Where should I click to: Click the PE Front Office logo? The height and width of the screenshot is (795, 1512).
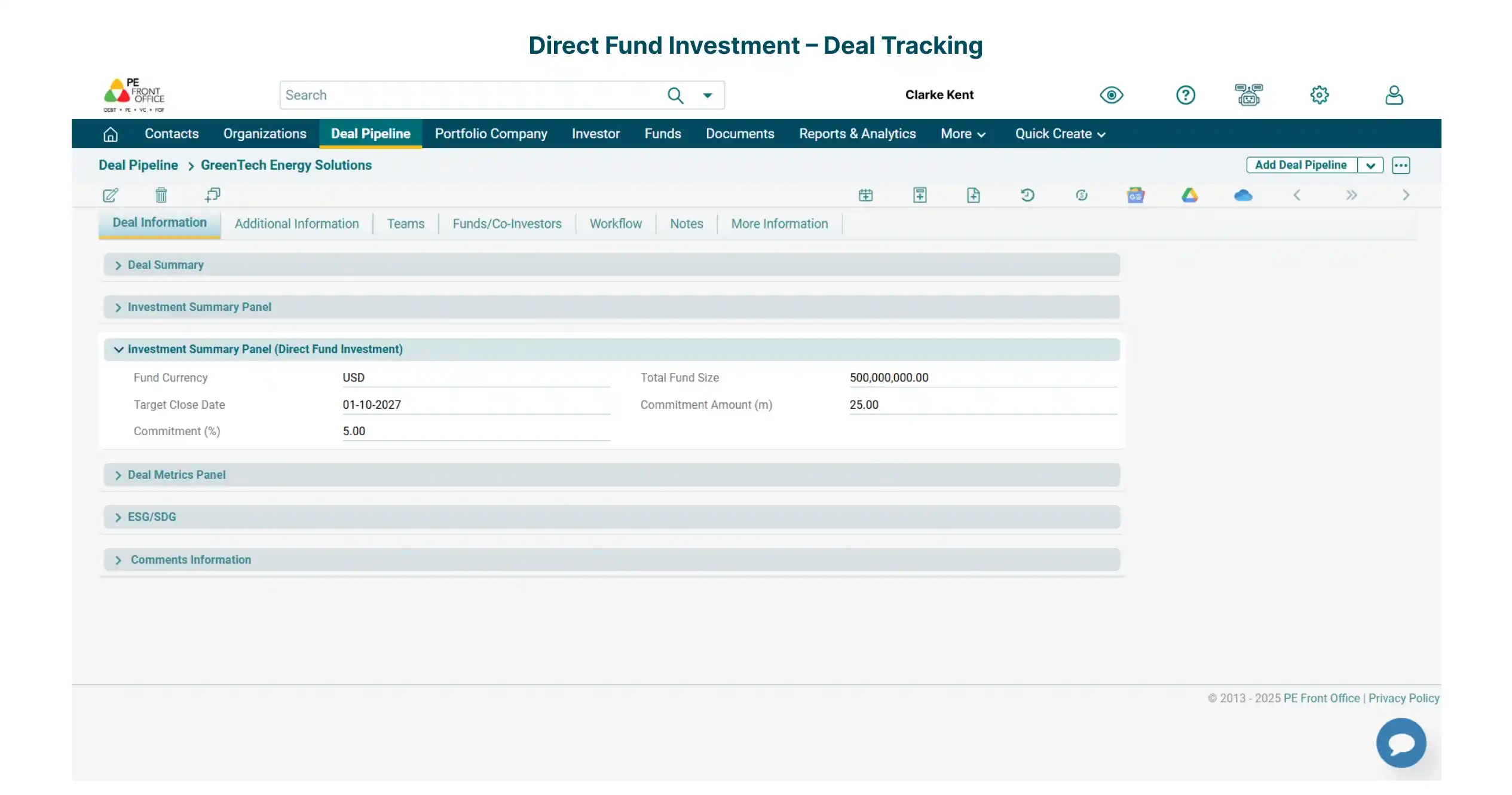(134, 95)
